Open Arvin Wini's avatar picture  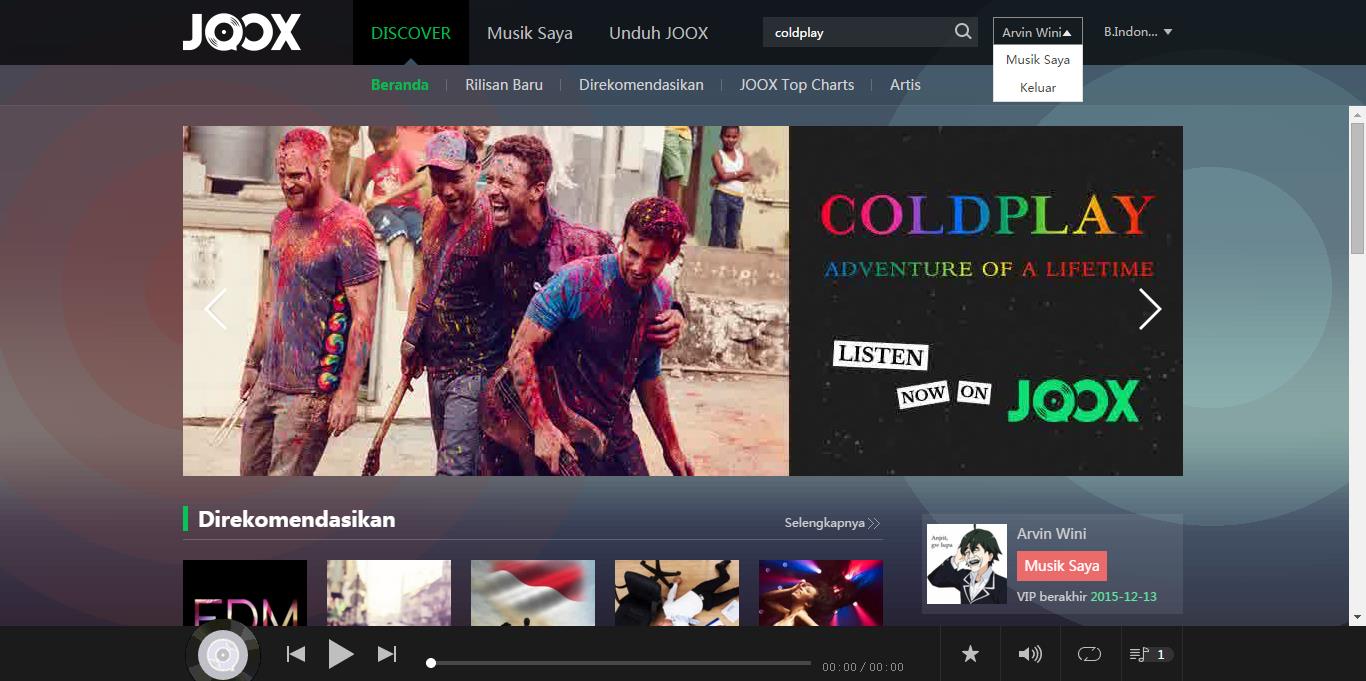(x=967, y=564)
